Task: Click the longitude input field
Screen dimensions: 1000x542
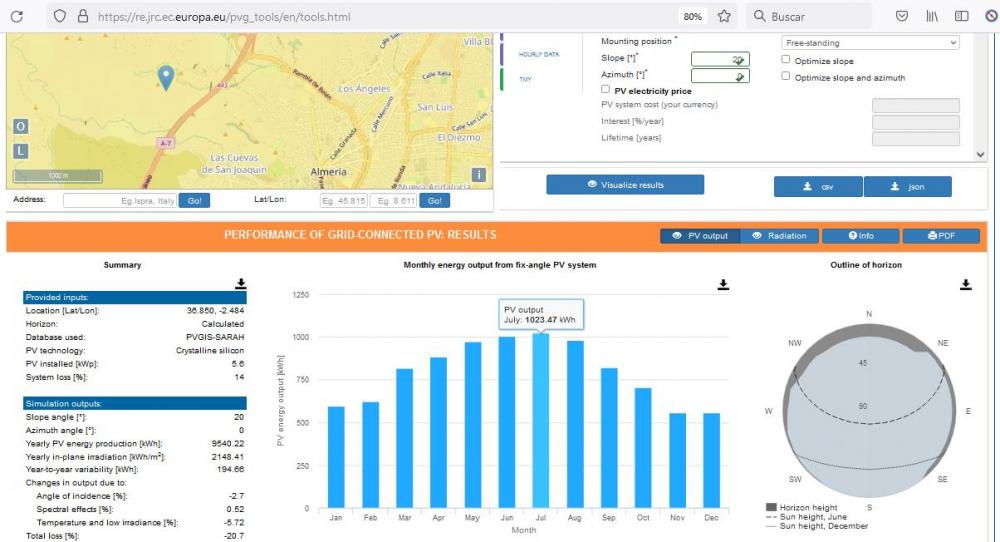Action: (393, 201)
